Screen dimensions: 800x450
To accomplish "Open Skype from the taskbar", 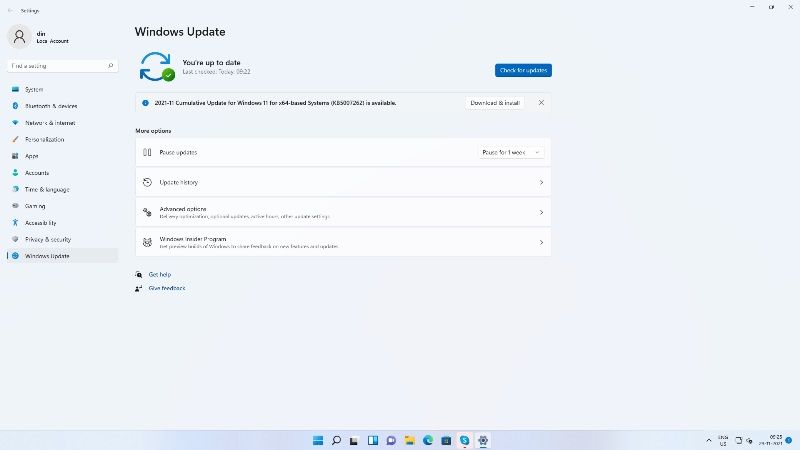I will coord(464,440).
